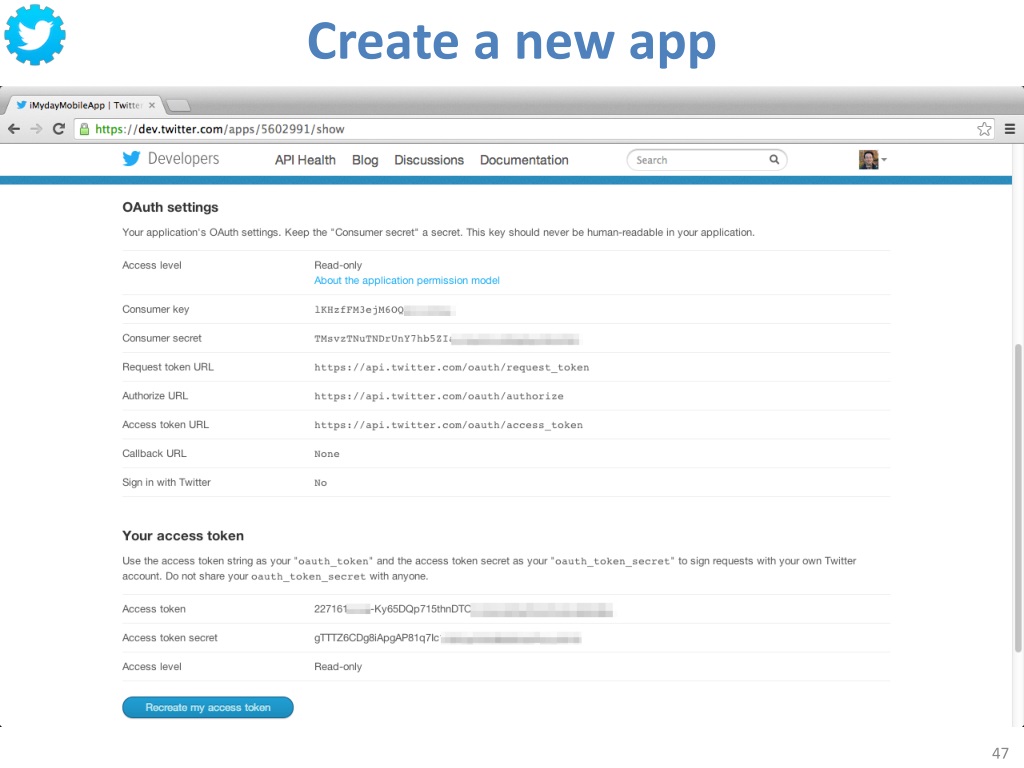1024x768 pixels.
Task: Open API Health page
Action: [x=305, y=160]
